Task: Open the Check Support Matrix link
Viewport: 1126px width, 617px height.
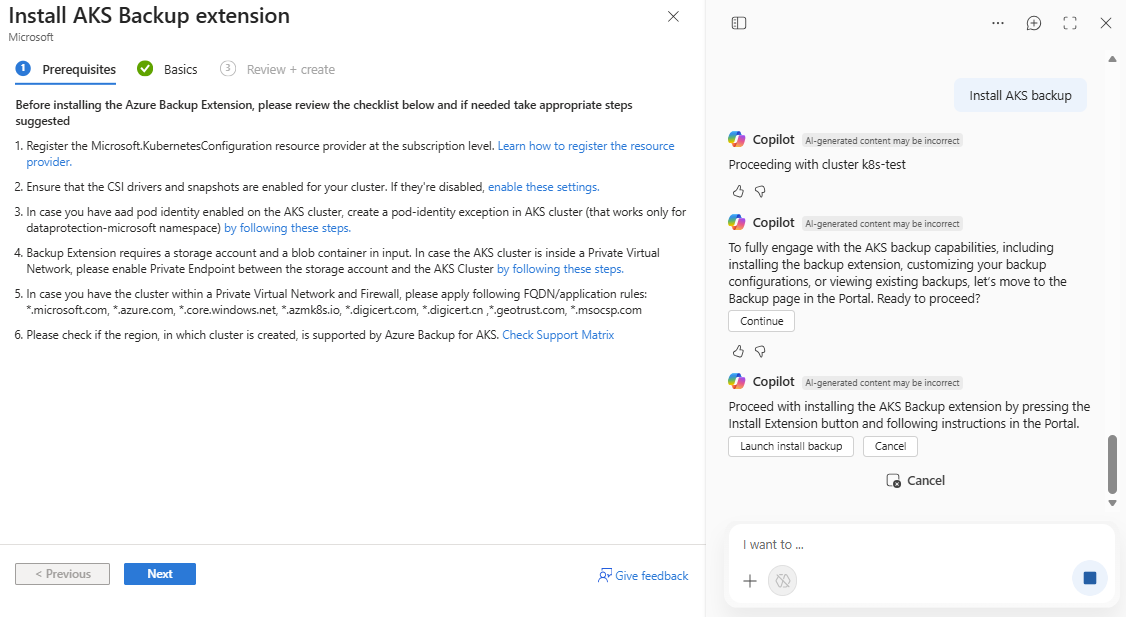Action: coord(558,335)
